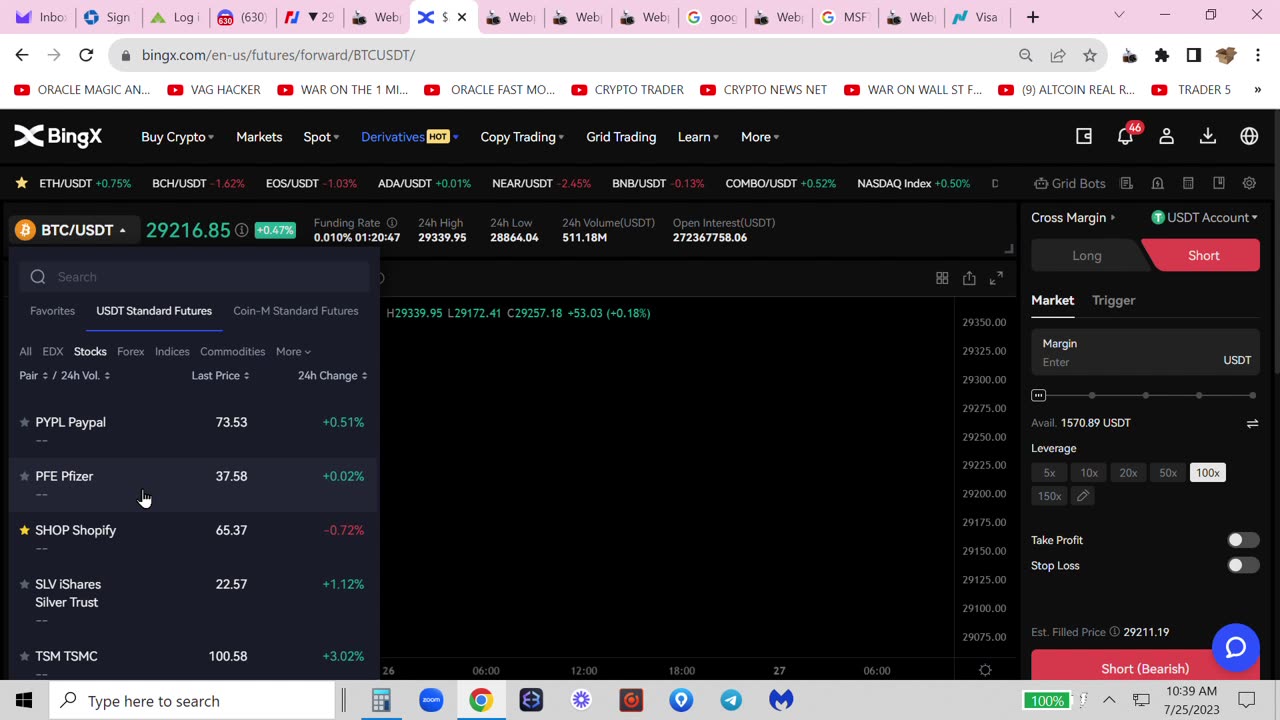This screenshot has height=720, width=1280.
Task: Enable the Stop Loss switch
Action: 1243,565
